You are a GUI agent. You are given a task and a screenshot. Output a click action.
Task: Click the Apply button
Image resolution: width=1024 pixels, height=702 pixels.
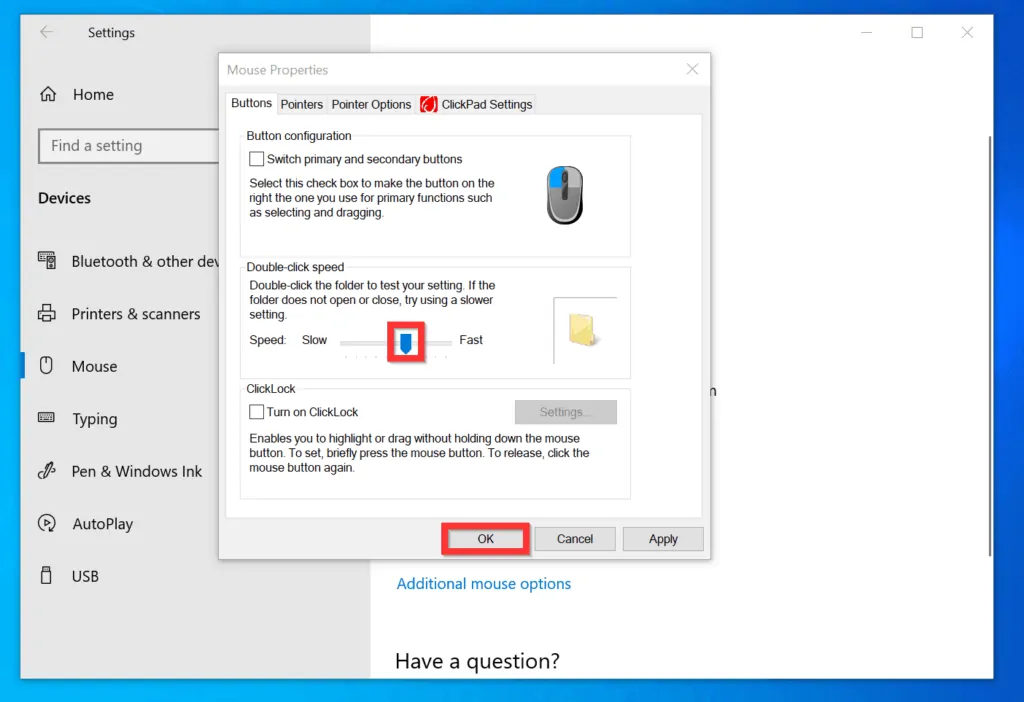pos(663,539)
